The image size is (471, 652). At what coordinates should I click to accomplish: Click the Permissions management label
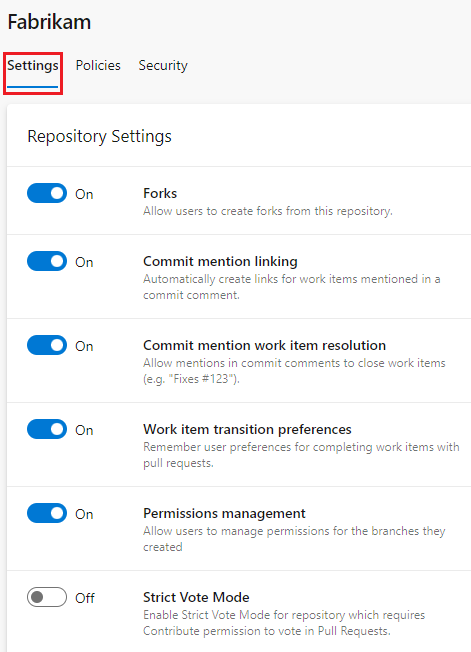click(224, 514)
